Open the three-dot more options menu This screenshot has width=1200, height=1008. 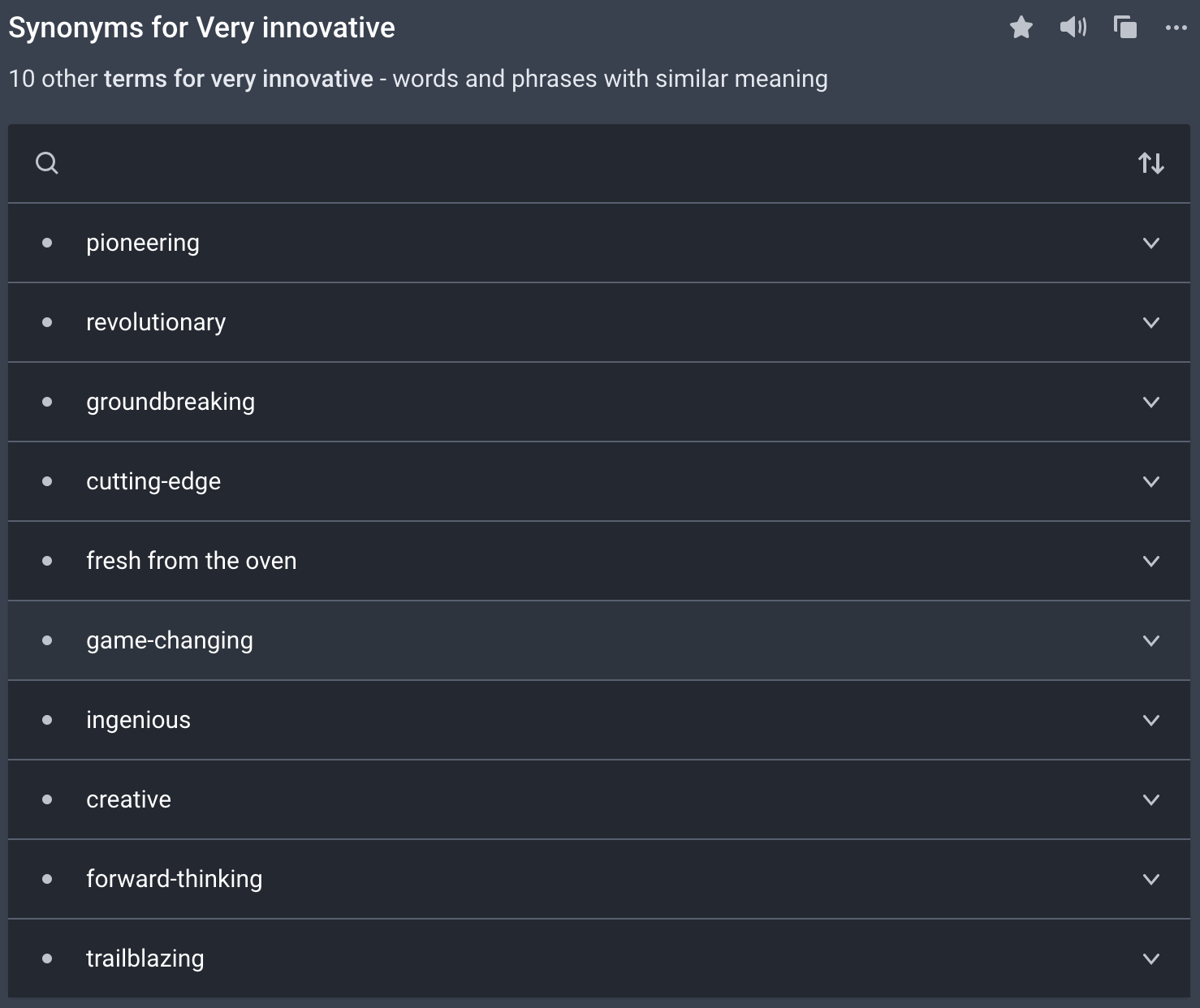pos(1176,28)
